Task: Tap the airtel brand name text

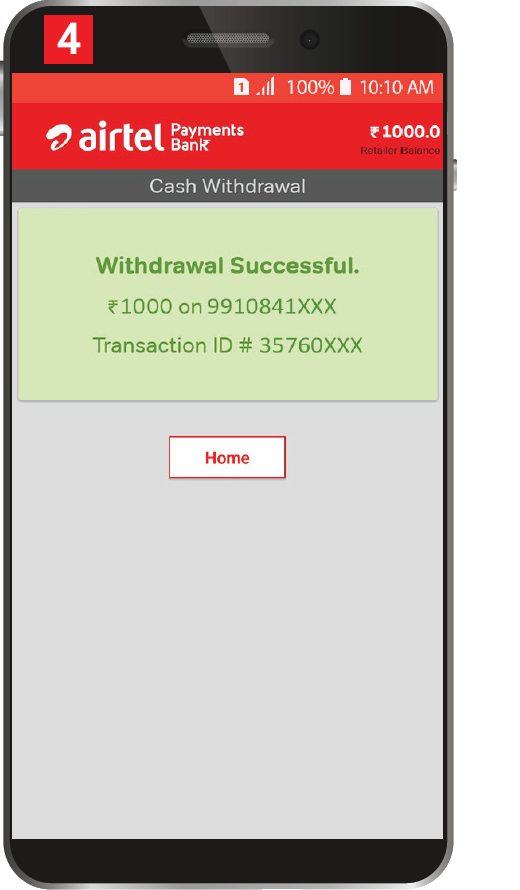Action: (121, 136)
